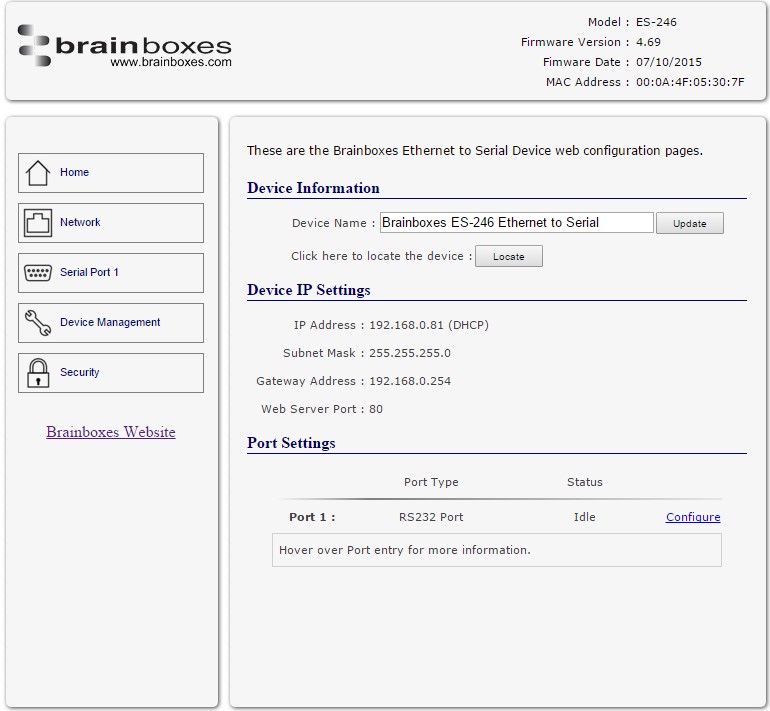Go to Serial Port 1 page
770x711 pixels.
(x=111, y=273)
